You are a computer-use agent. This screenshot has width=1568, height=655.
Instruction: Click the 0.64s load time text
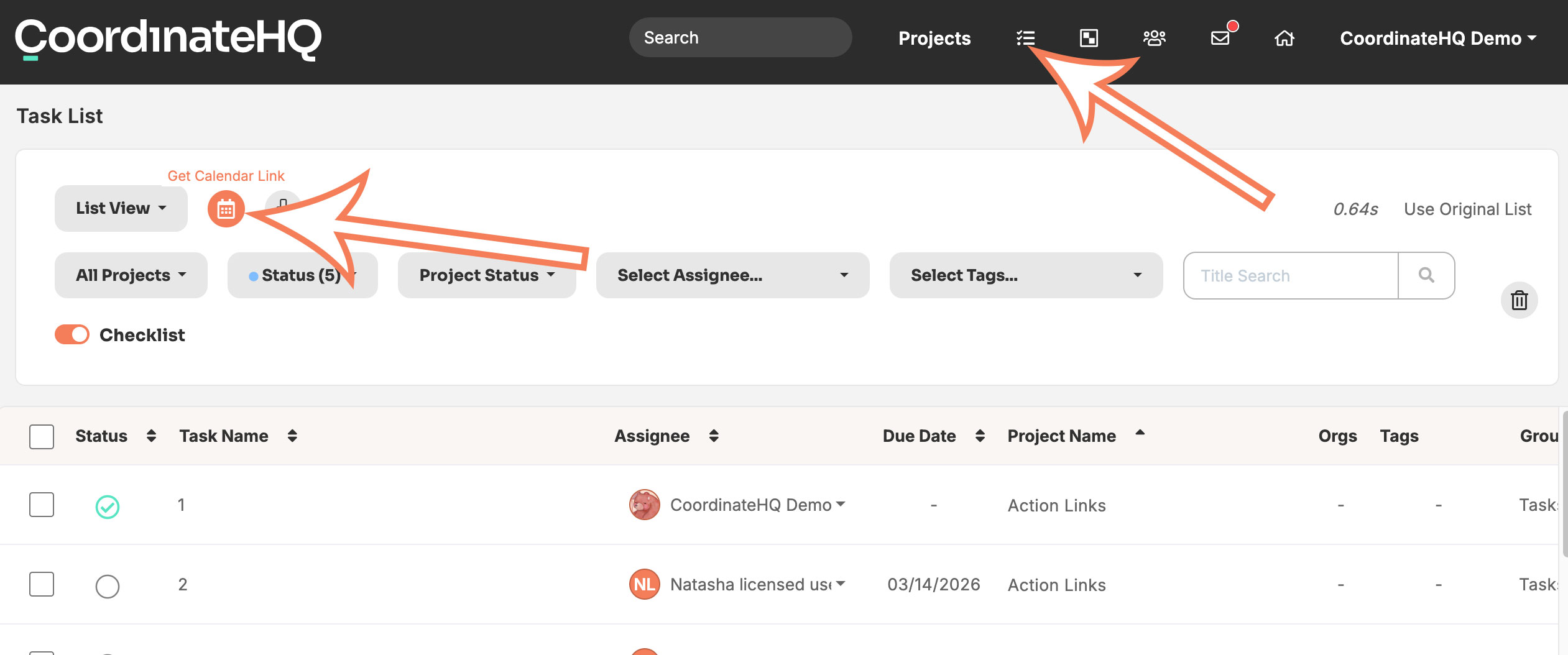[x=1355, y=209]
